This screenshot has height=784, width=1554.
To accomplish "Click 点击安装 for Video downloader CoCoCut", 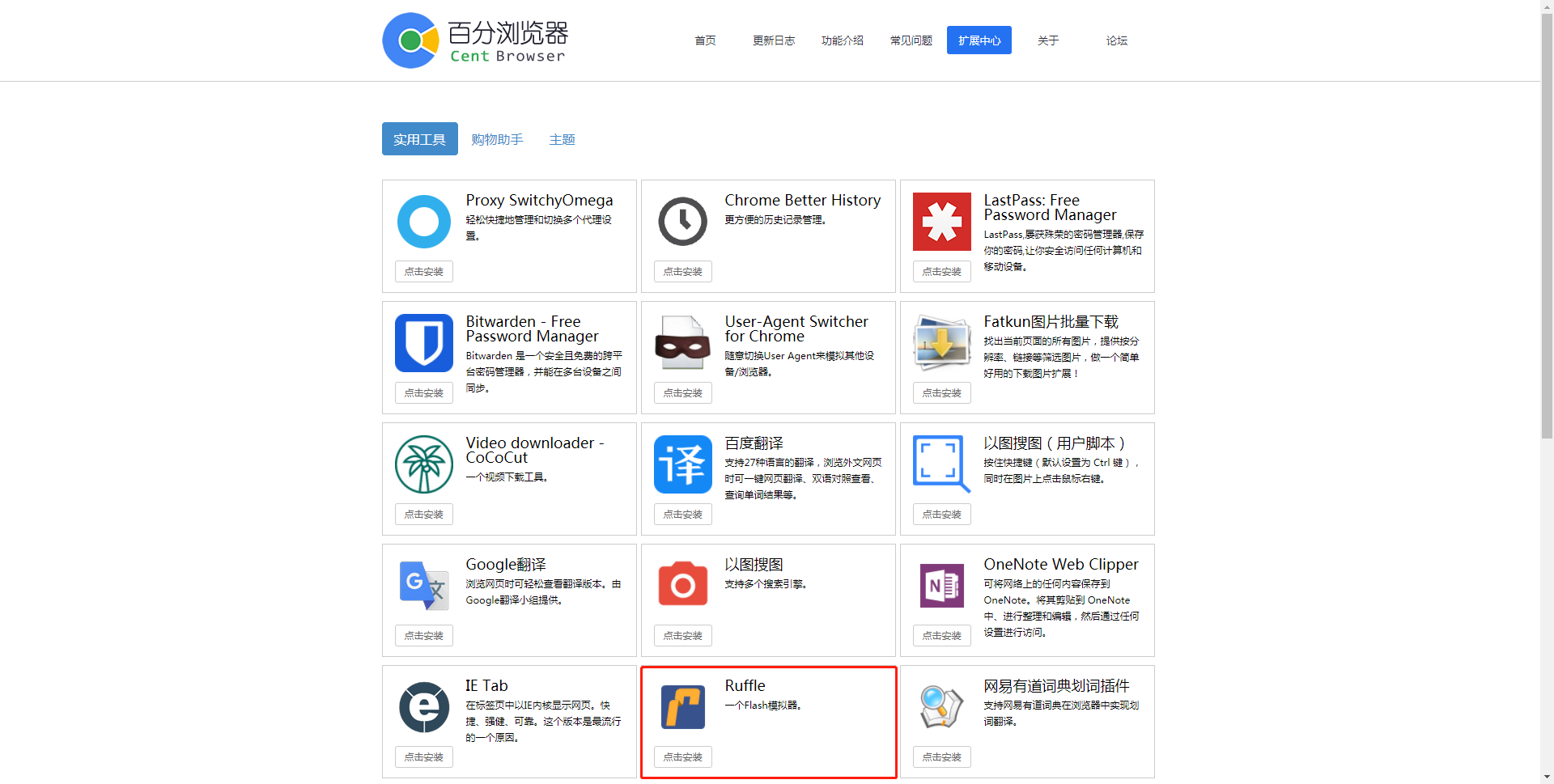I will point(424,515).
